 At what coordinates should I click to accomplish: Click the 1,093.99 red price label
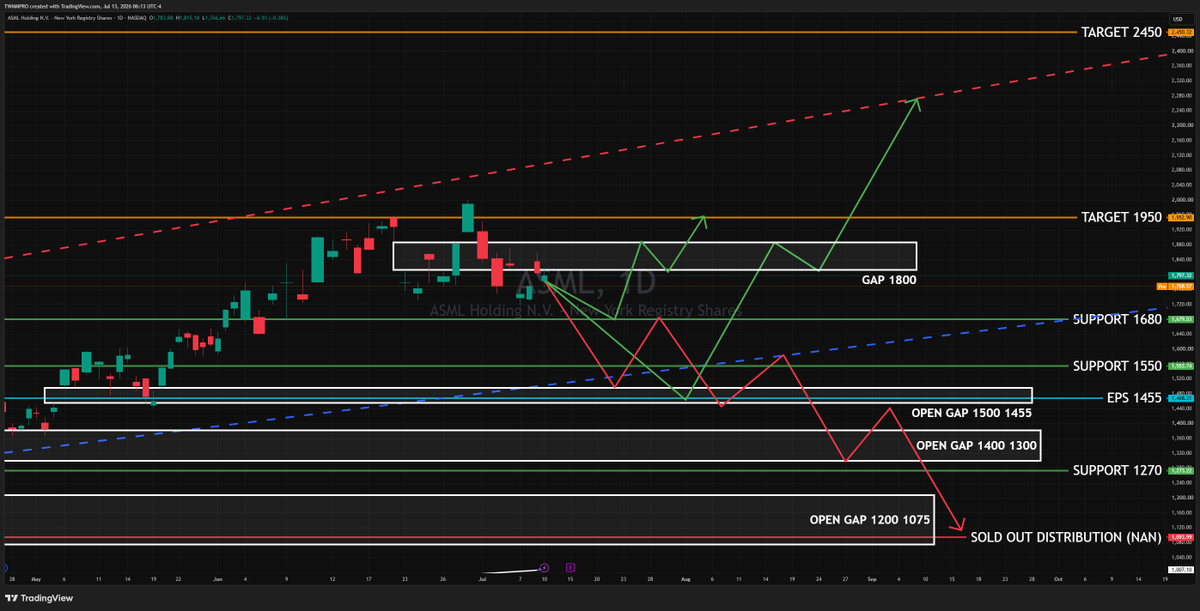(x=1181, y=538)
